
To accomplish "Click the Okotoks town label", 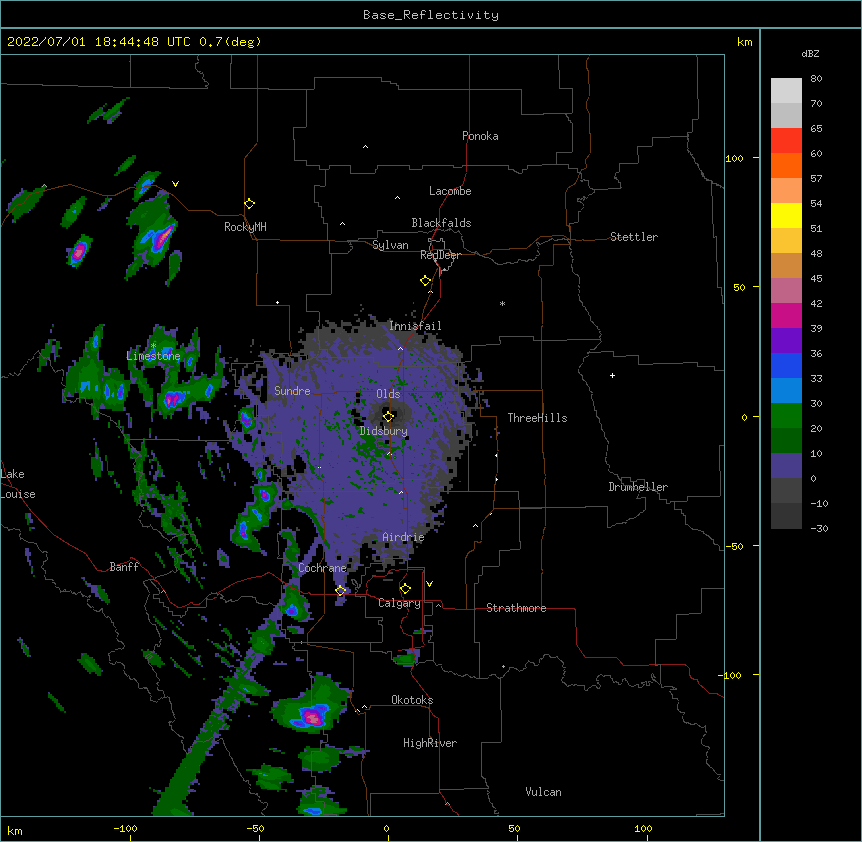I will pyautogui.click(x=412, y=700).
